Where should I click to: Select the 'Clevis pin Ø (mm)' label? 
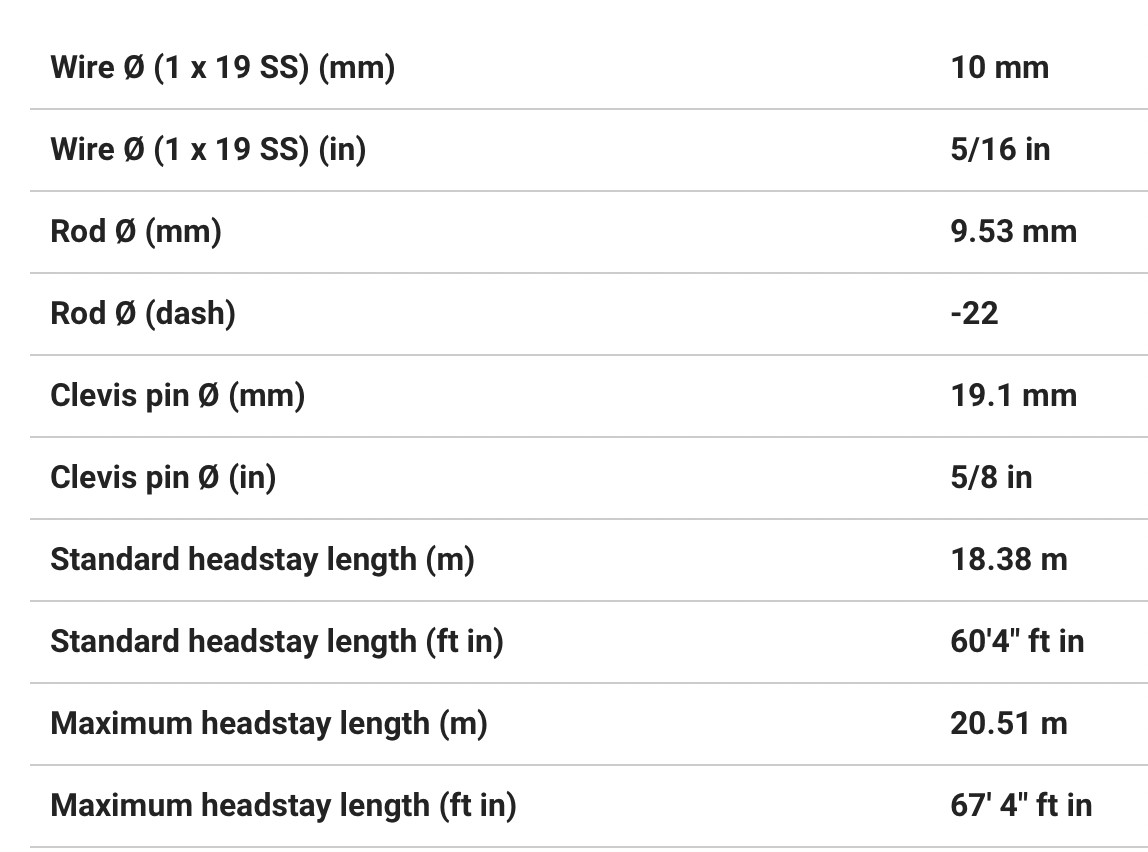pyautogui.click(x=177, y=396)
